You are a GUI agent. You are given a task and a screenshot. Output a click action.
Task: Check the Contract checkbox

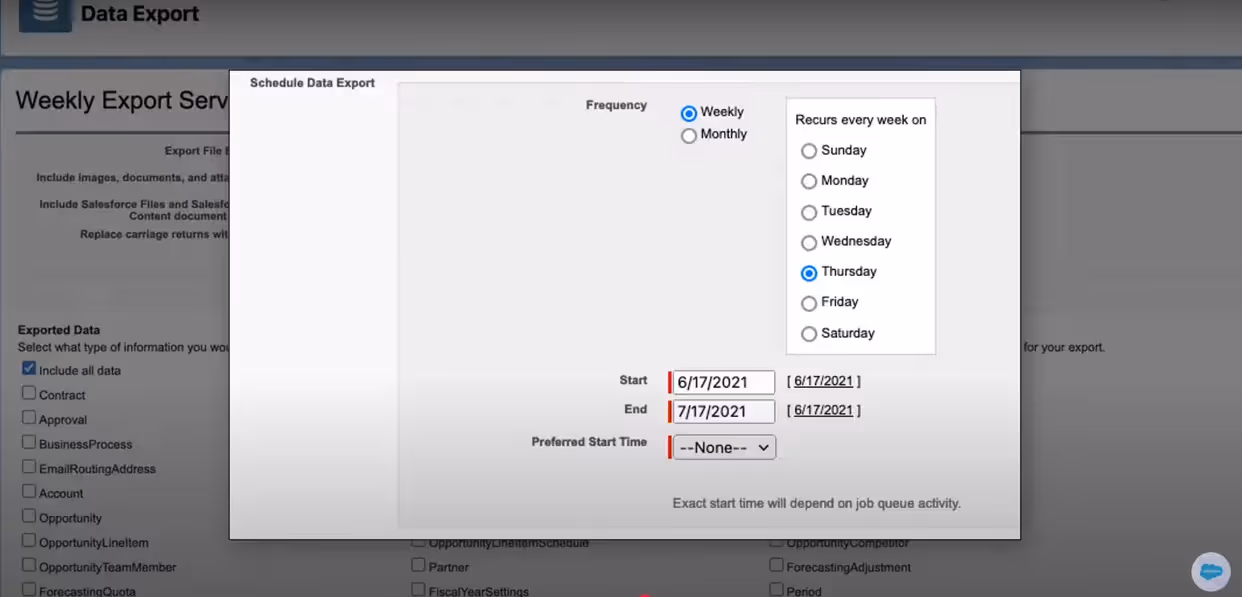[29, 394]
